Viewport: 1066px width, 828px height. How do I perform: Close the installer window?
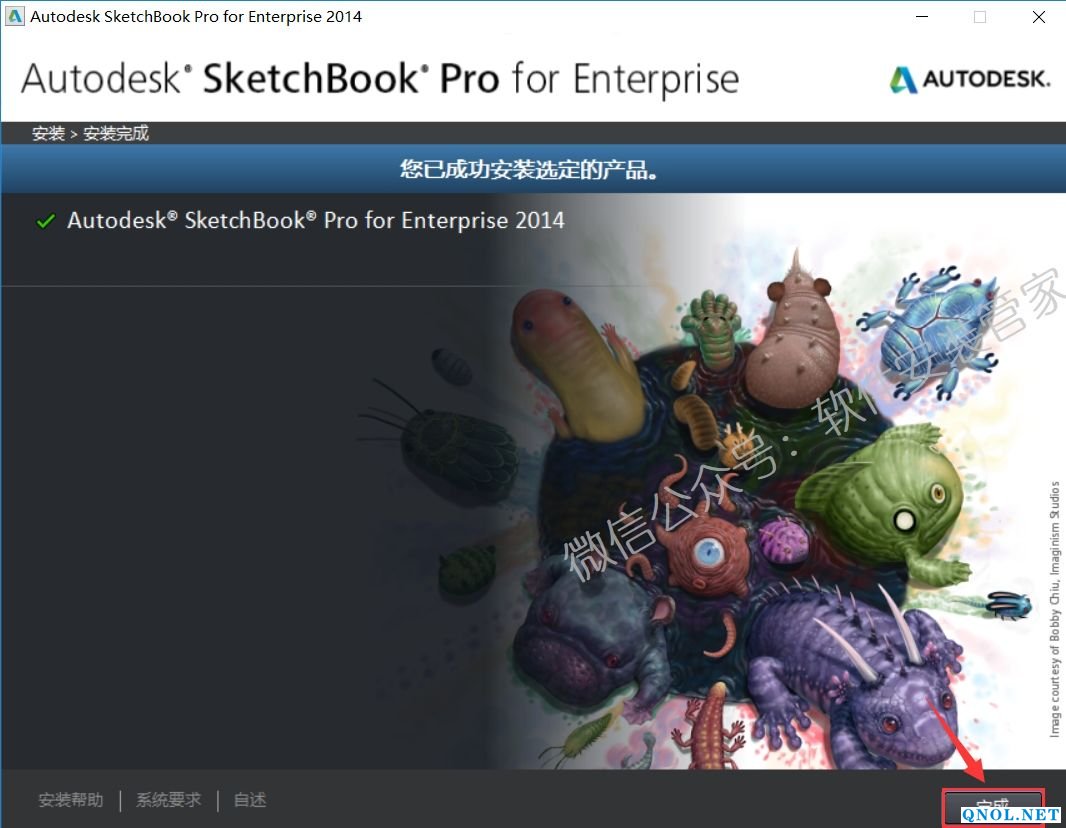pyautogui.click(x=1038, y=17)
